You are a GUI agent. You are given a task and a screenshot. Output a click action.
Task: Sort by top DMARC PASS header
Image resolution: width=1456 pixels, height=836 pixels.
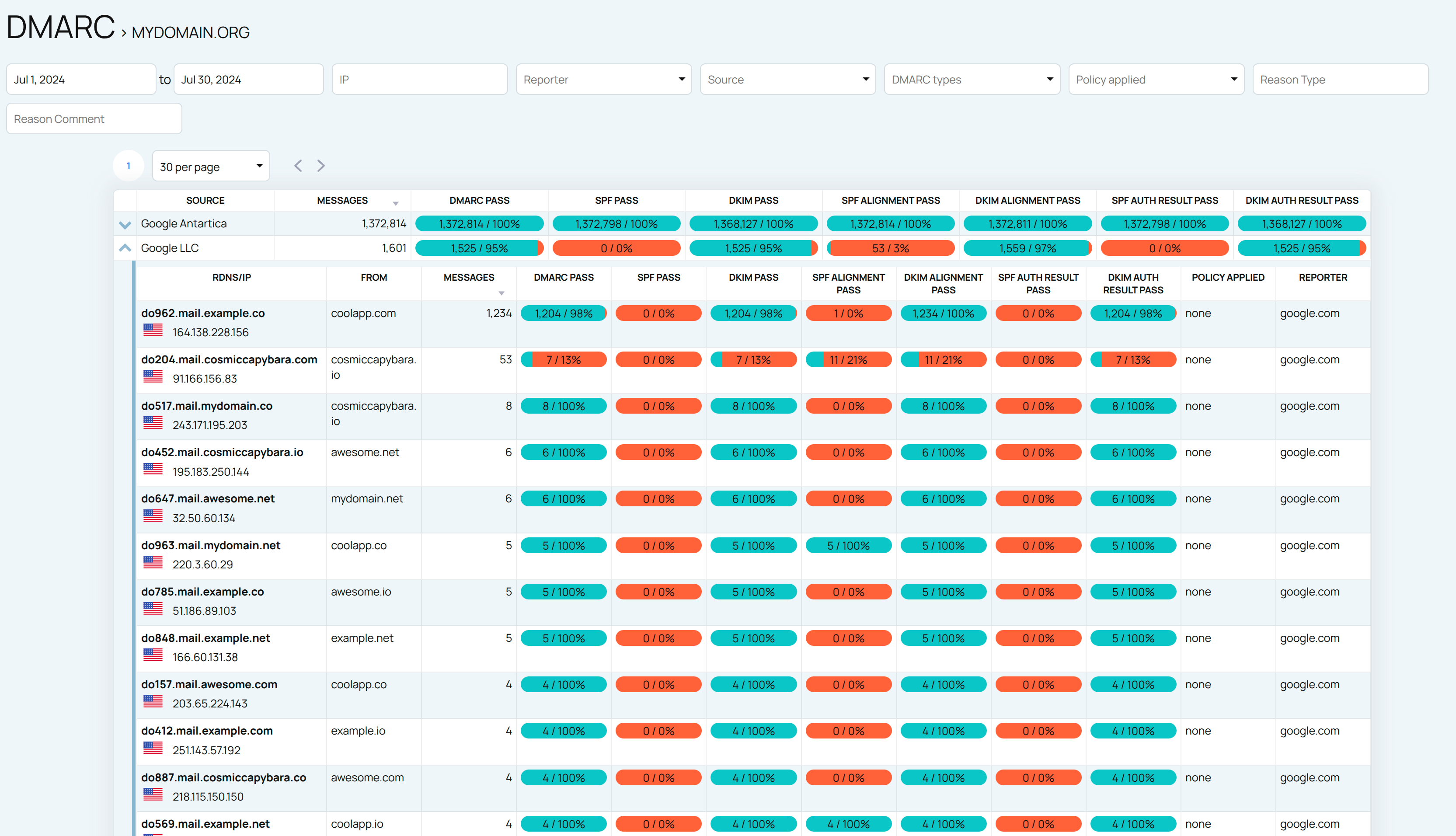[479, 200]
